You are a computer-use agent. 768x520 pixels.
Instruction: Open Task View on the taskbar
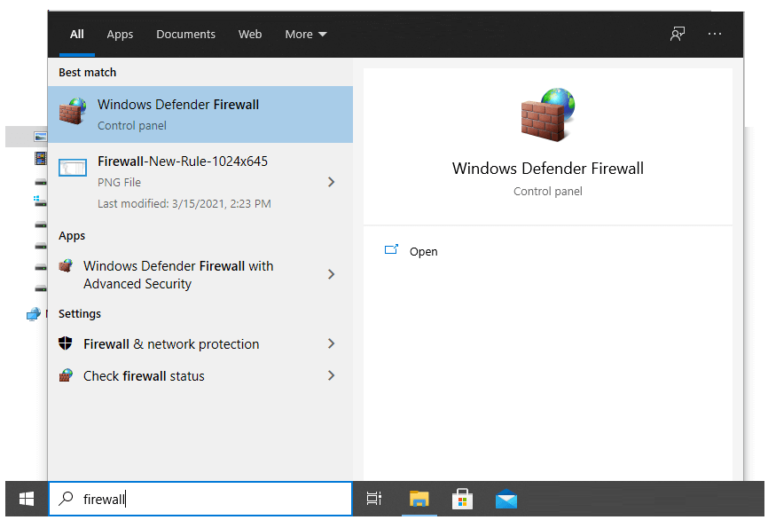tap(374, 499)
